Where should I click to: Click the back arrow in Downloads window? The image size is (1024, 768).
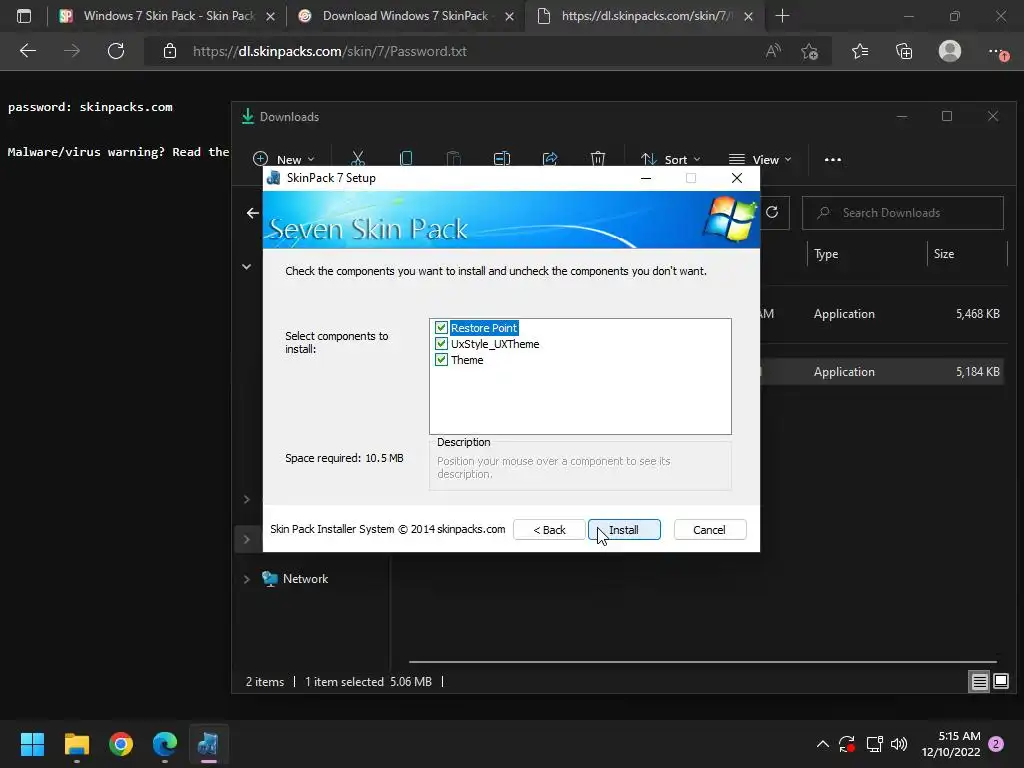[x=253, y=213]
